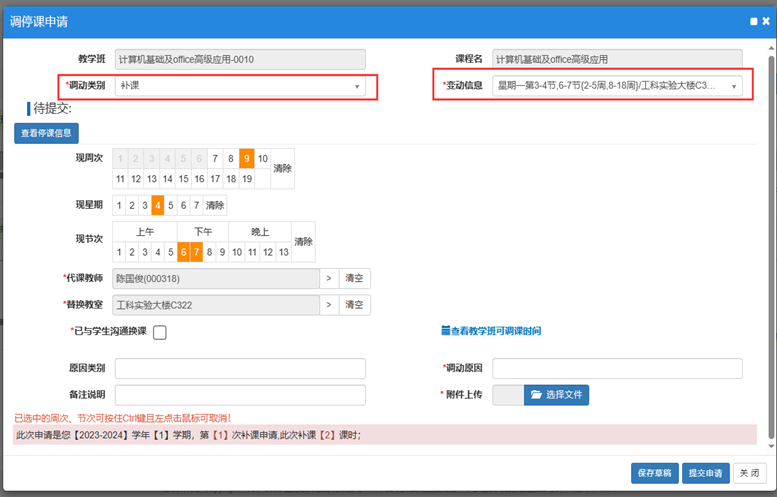
Task: Click the 备注说明 input field
Action: pos(240,395)
